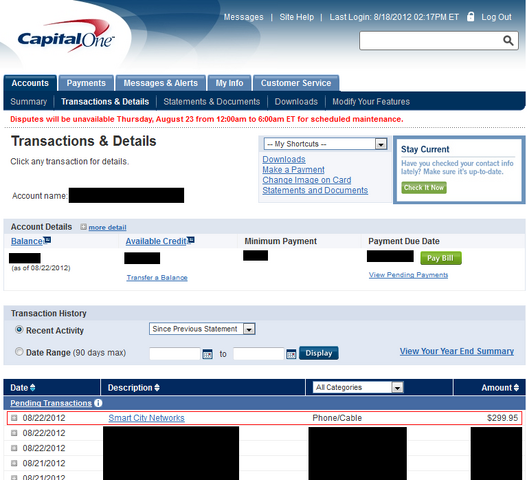This screenshot has width=527, height=480.
Task: Open the start date calendar picker icon
Action: coord(207,354)
